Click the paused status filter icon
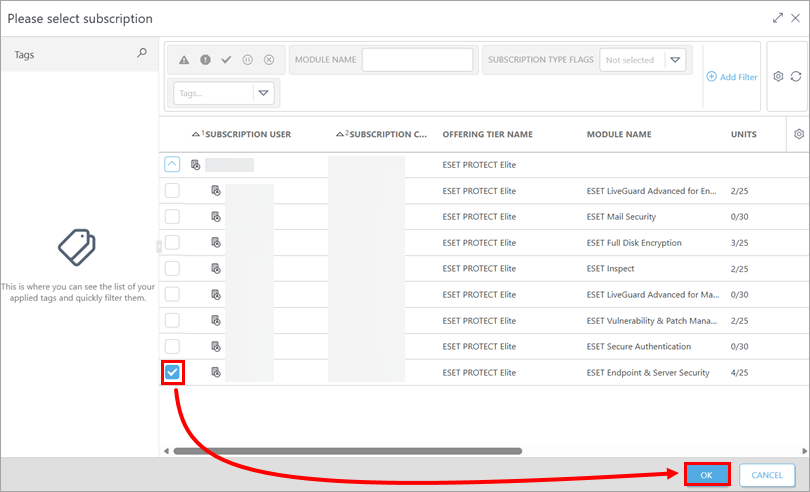The image size is (810, 492). click(x=247, y=60)
